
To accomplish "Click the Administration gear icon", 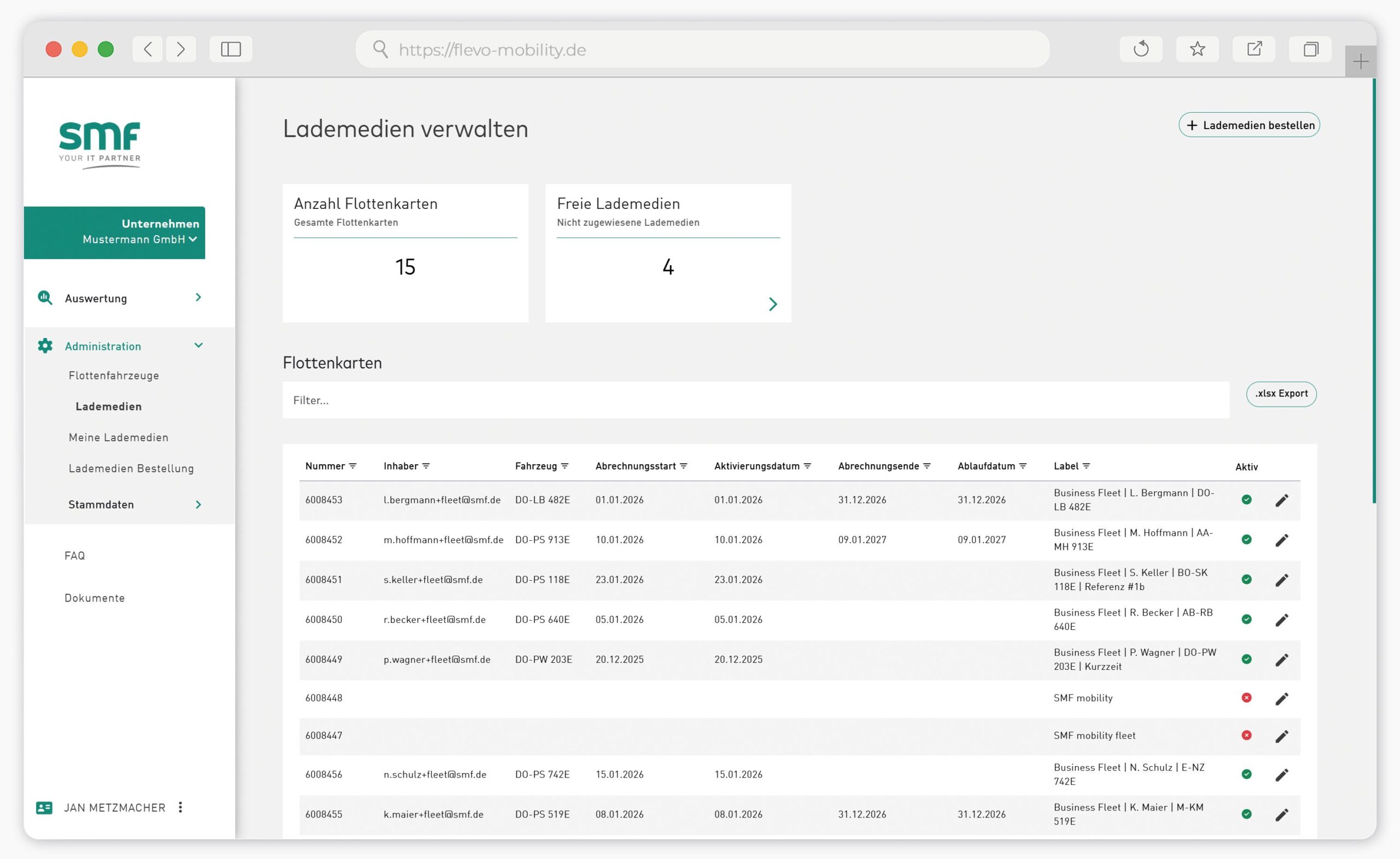I will tap(45, 346).
